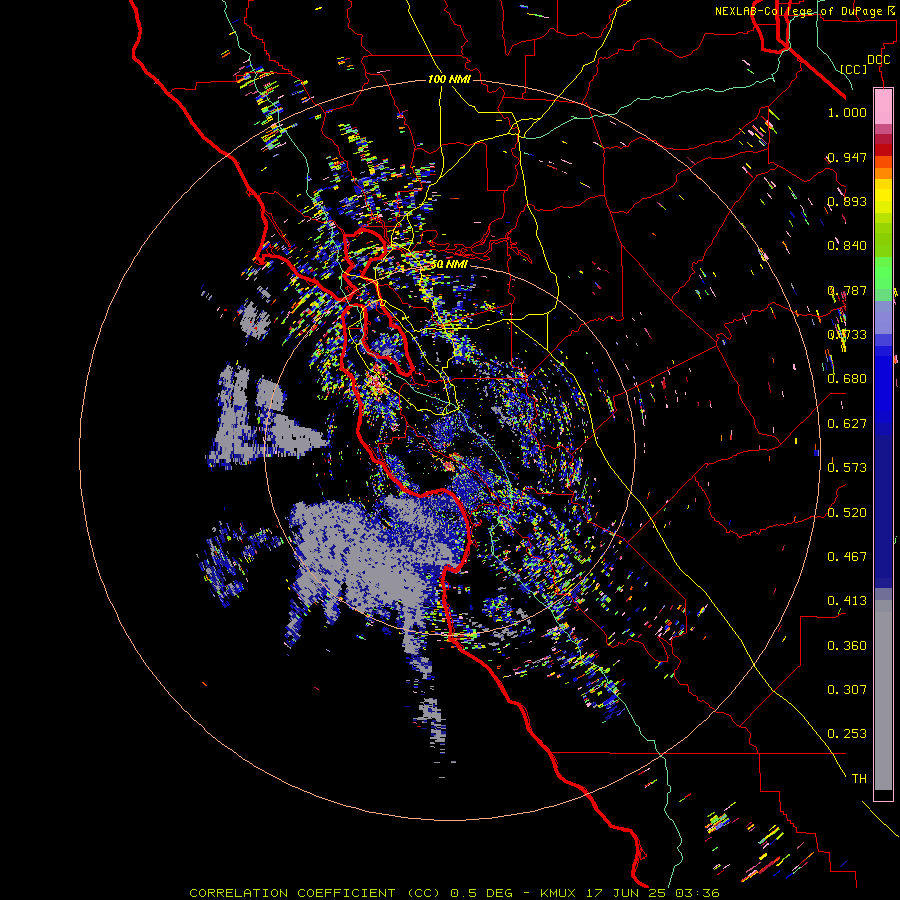Select the 0.947 scale value
Screen dimensions: 900x900
(847, 157)
